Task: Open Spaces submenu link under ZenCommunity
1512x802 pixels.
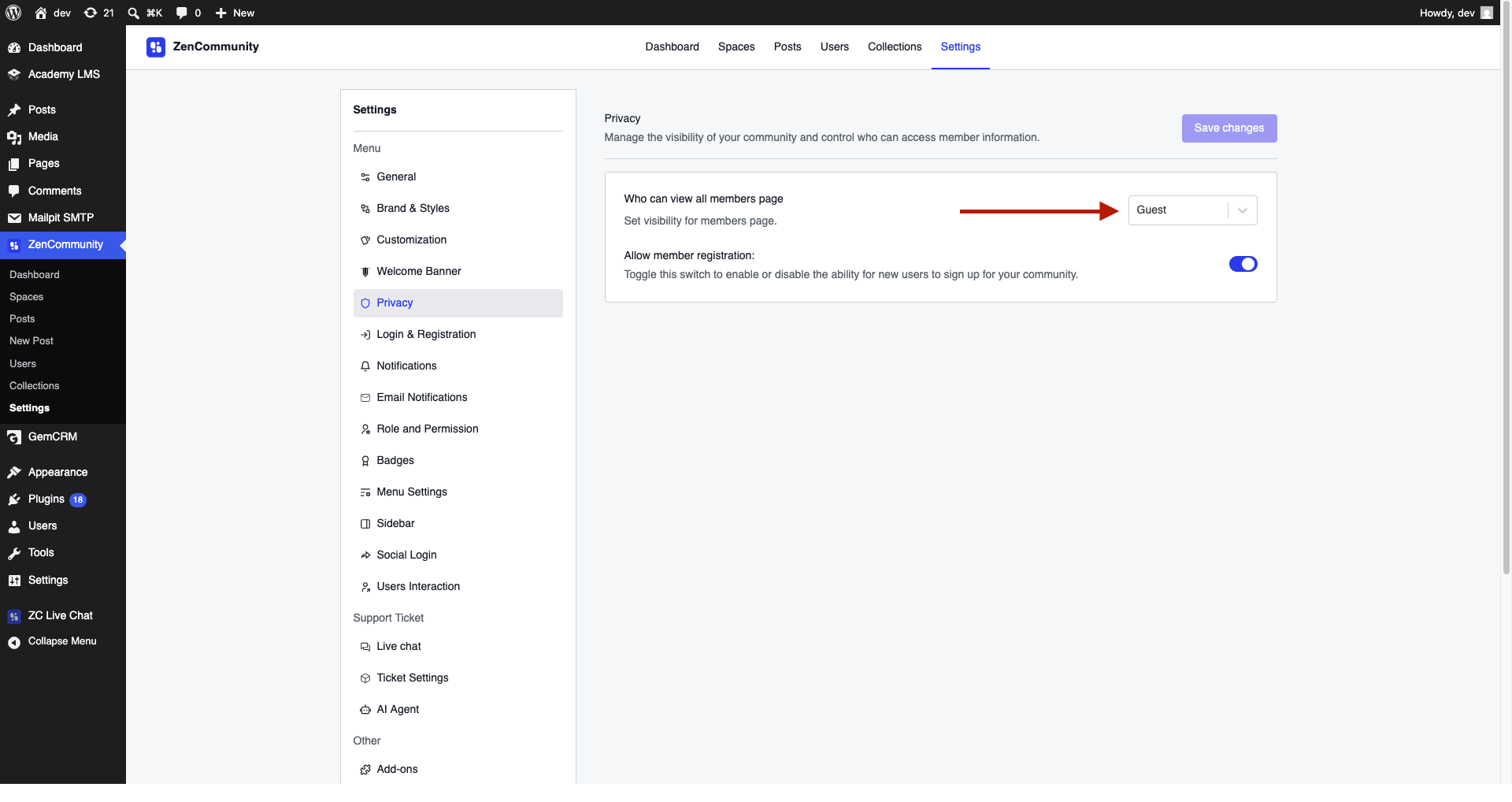Action: tap(27, 297)
